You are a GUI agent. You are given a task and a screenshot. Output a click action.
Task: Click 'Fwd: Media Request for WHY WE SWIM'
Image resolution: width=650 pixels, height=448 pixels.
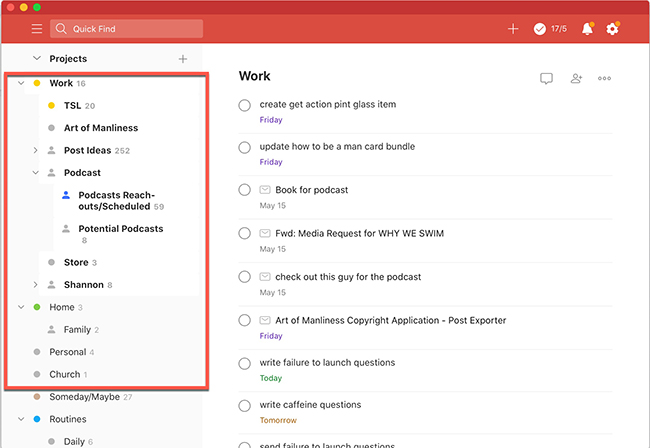click(x=359, y=233)
